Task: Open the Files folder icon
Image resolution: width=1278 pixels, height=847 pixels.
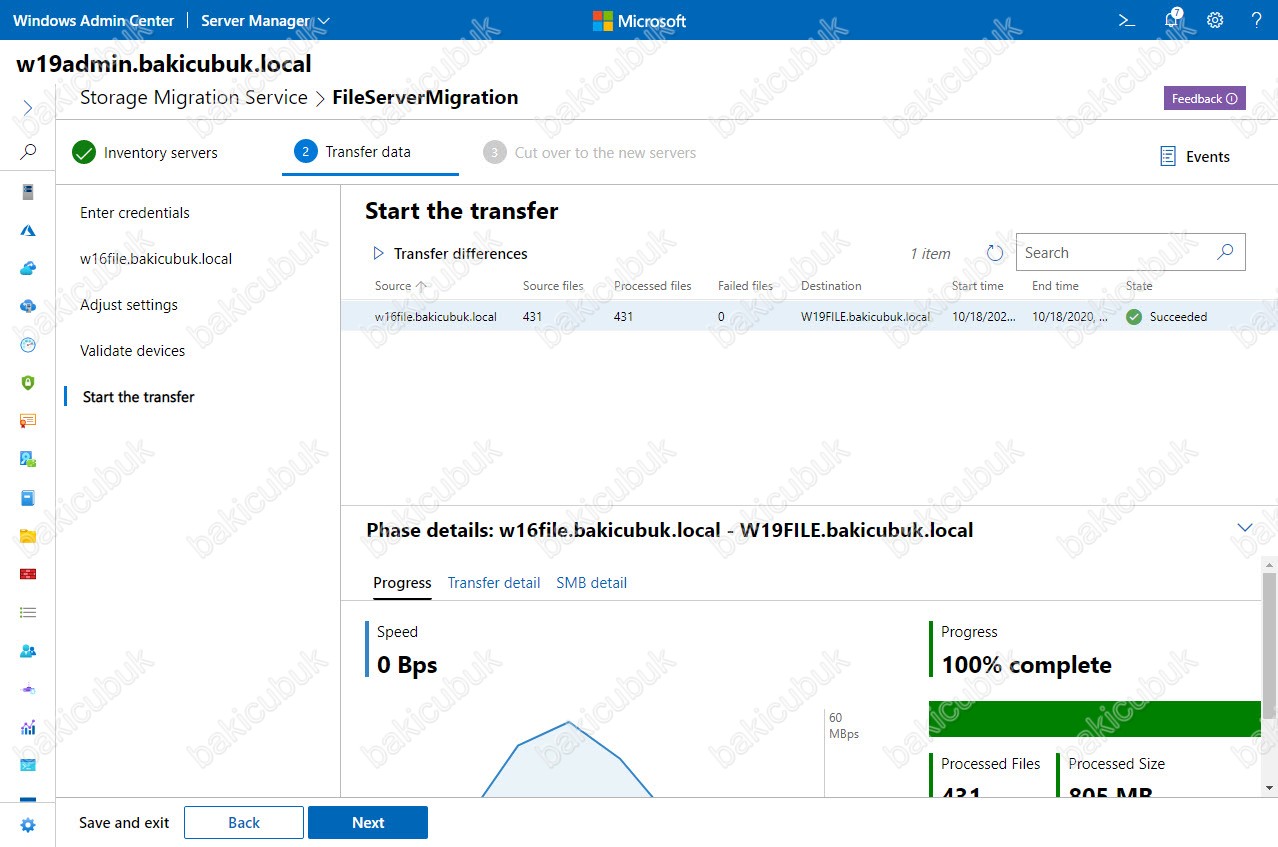Action: (28, 536)
